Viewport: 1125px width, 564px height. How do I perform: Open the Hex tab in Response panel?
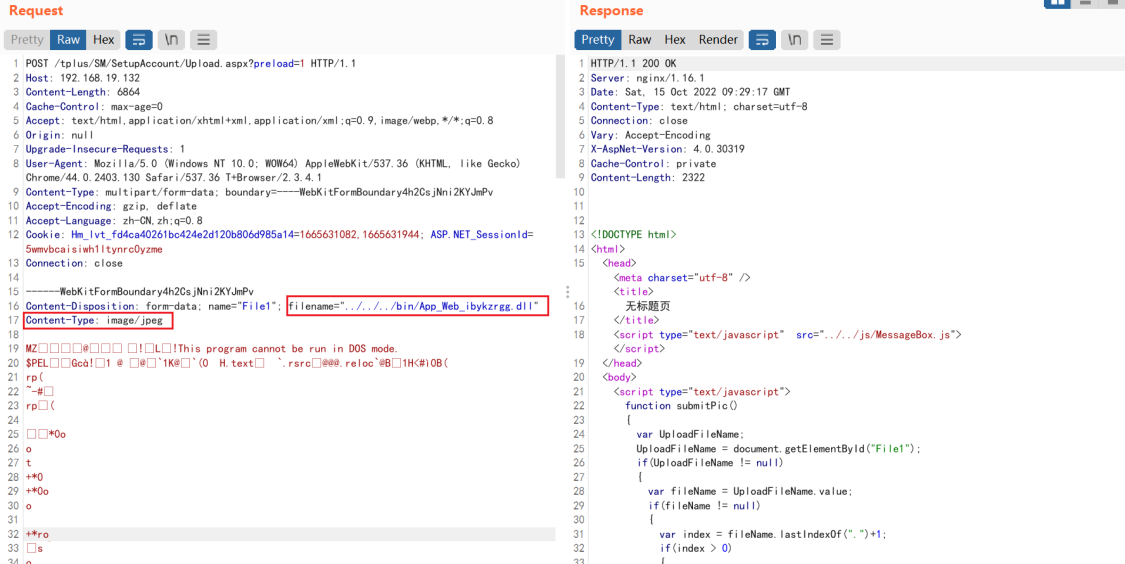[674, 39]
